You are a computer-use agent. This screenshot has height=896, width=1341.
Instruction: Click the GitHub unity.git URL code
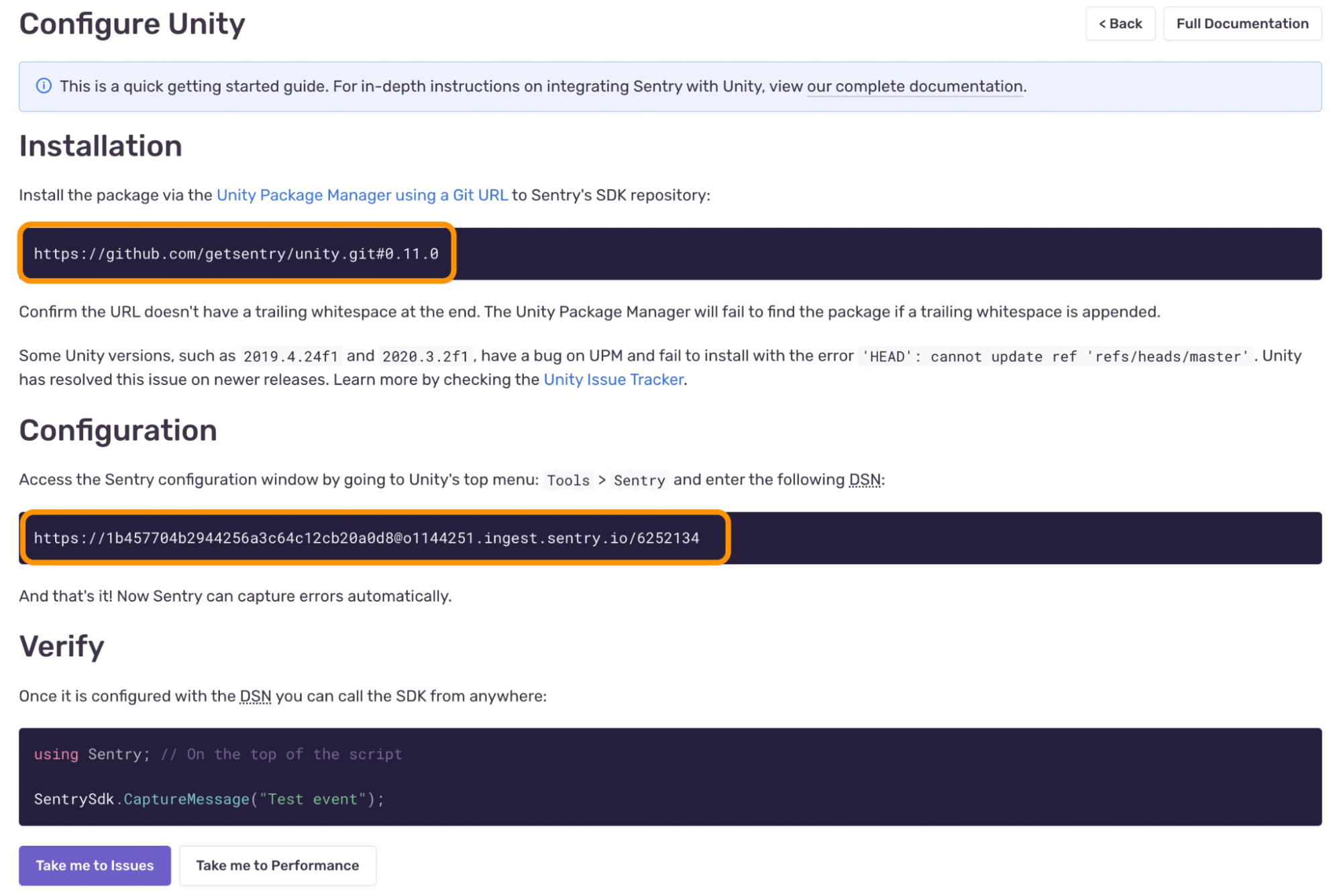[236, 254]
